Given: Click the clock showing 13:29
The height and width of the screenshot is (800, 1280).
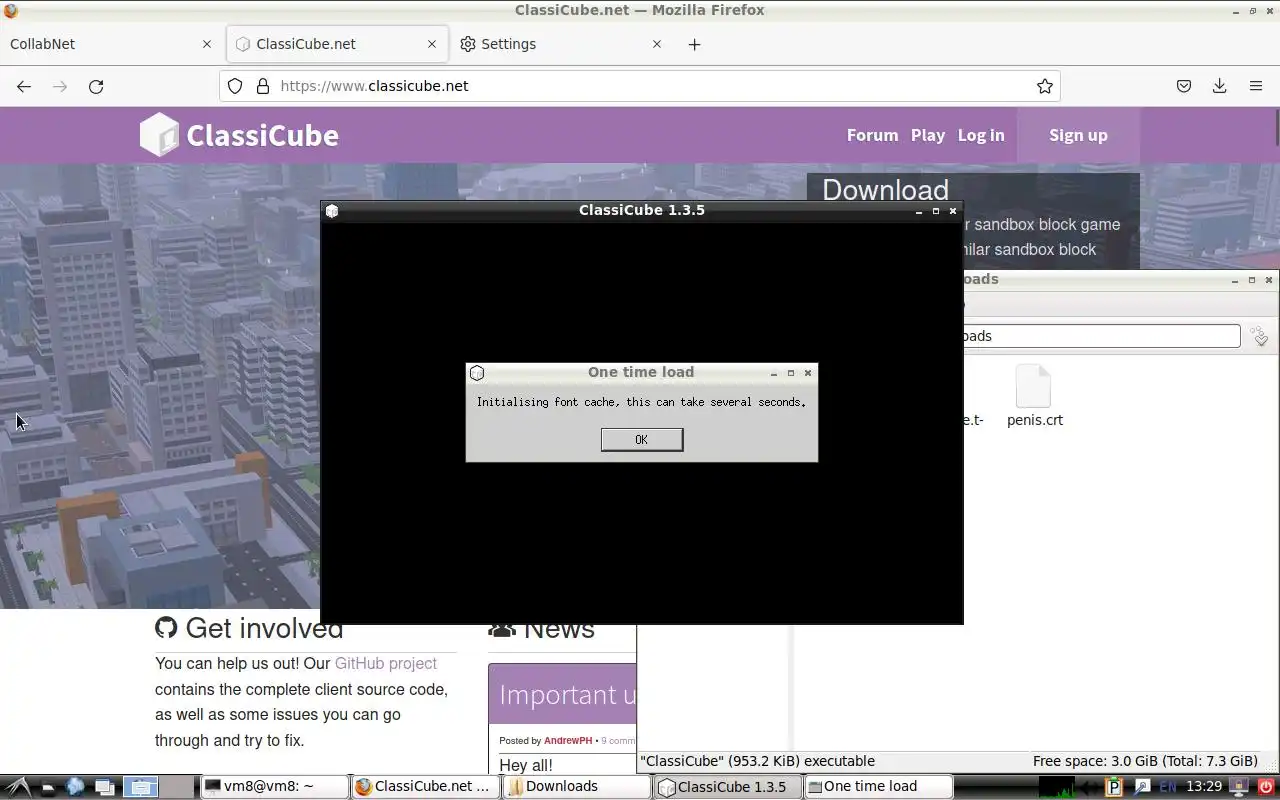Looking at the screenshot, I should pos(1204,787).
